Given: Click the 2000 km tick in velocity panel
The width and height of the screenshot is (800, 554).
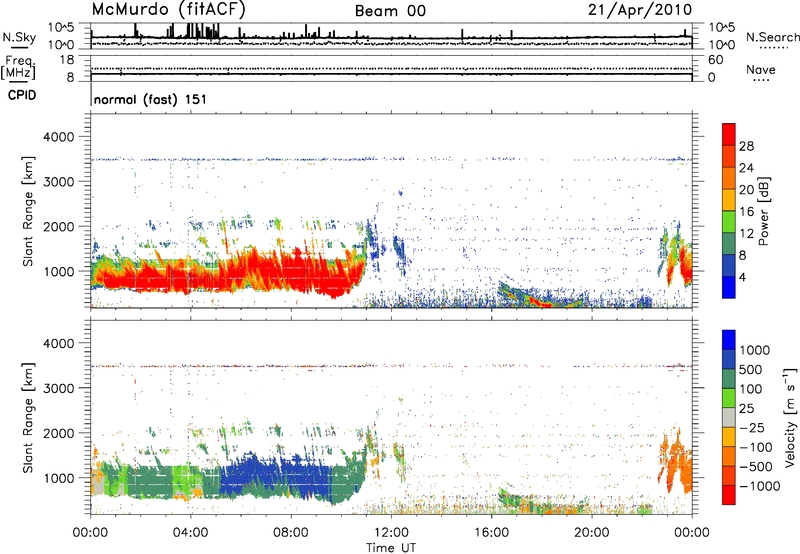Looking at the screenshot, I should (59, 433).
